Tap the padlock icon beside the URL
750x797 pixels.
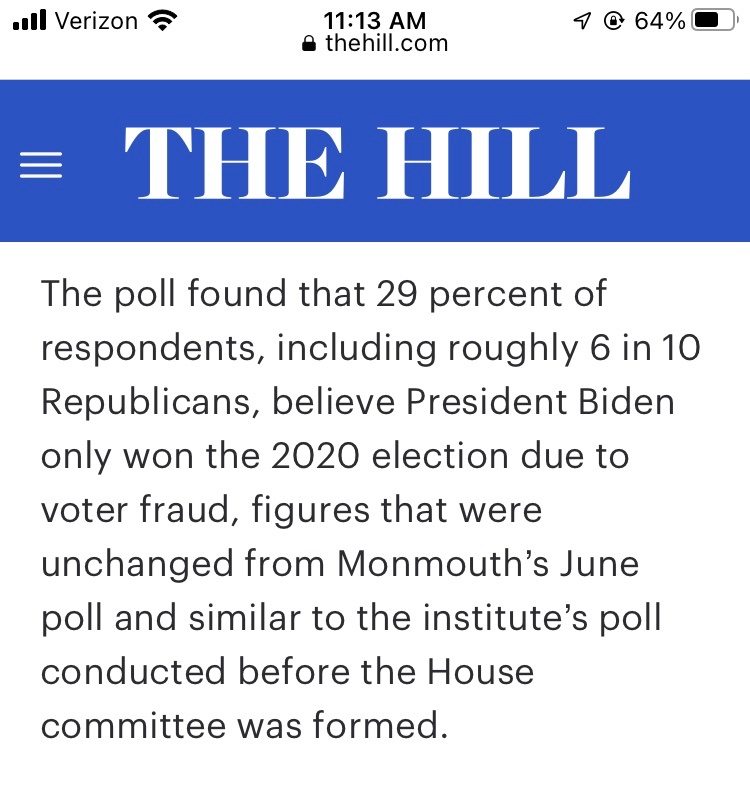(x=309, y=44)
